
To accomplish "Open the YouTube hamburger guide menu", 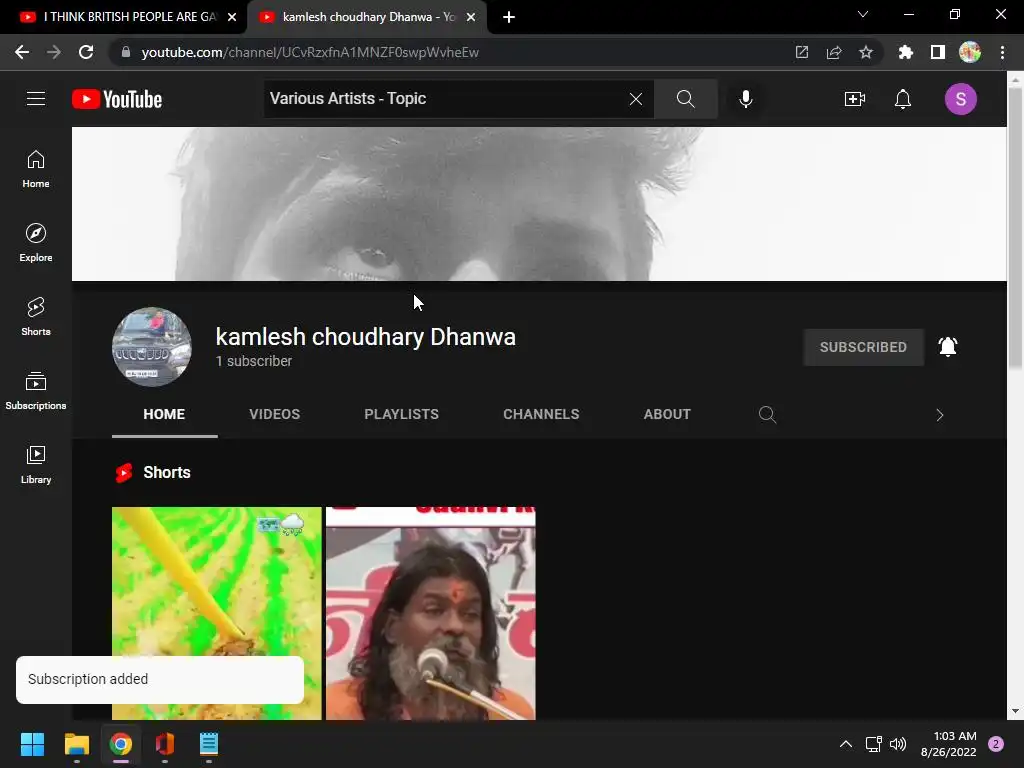I will click(x=36, y=99).
